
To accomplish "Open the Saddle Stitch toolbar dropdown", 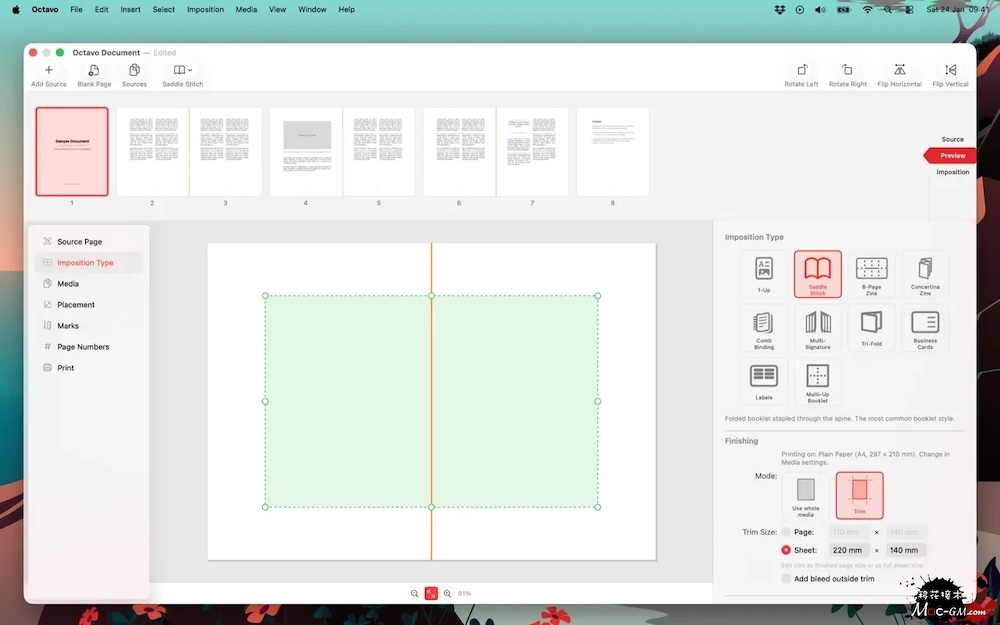I will click(x=182, y=71).
